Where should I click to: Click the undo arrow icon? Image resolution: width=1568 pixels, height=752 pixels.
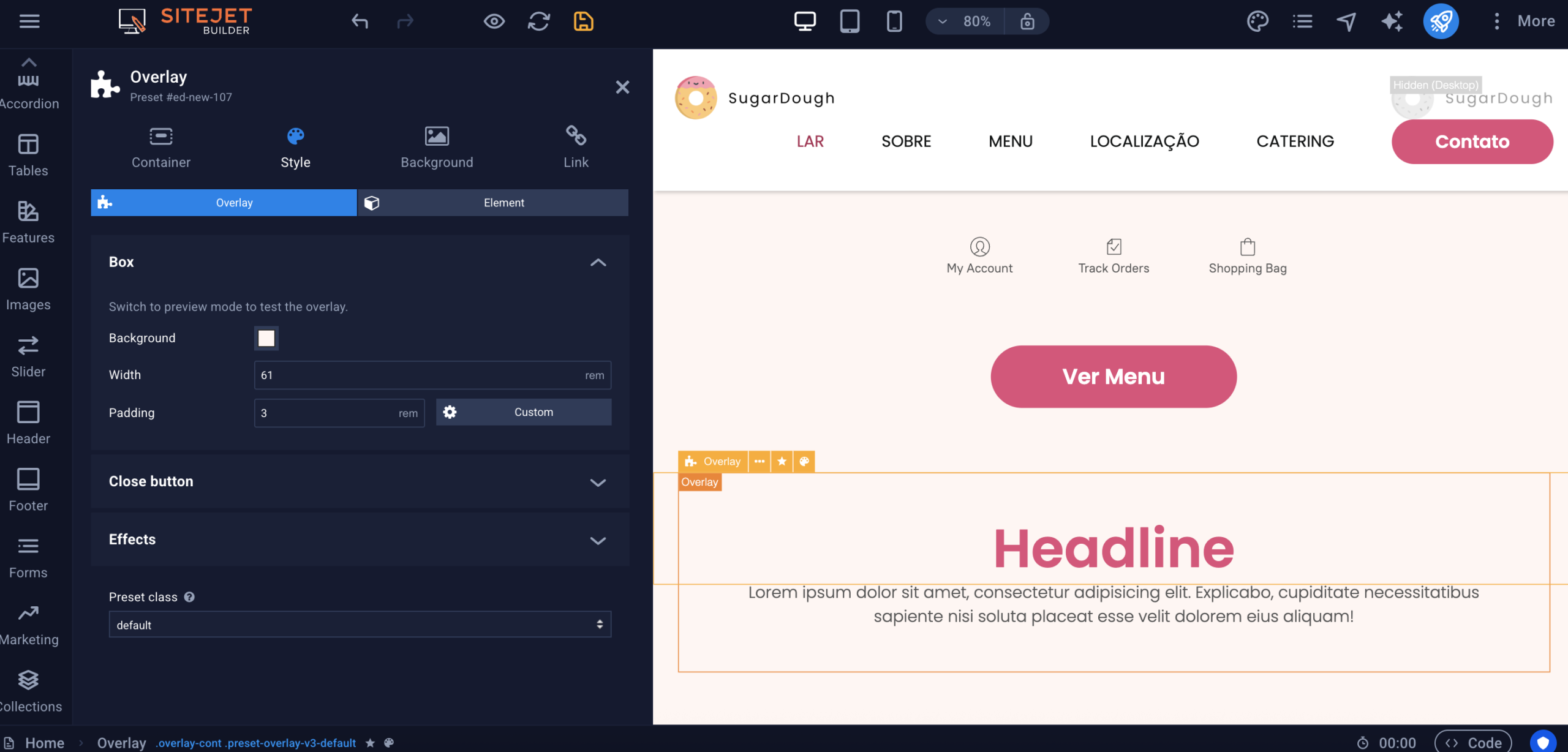pos(360,21)
